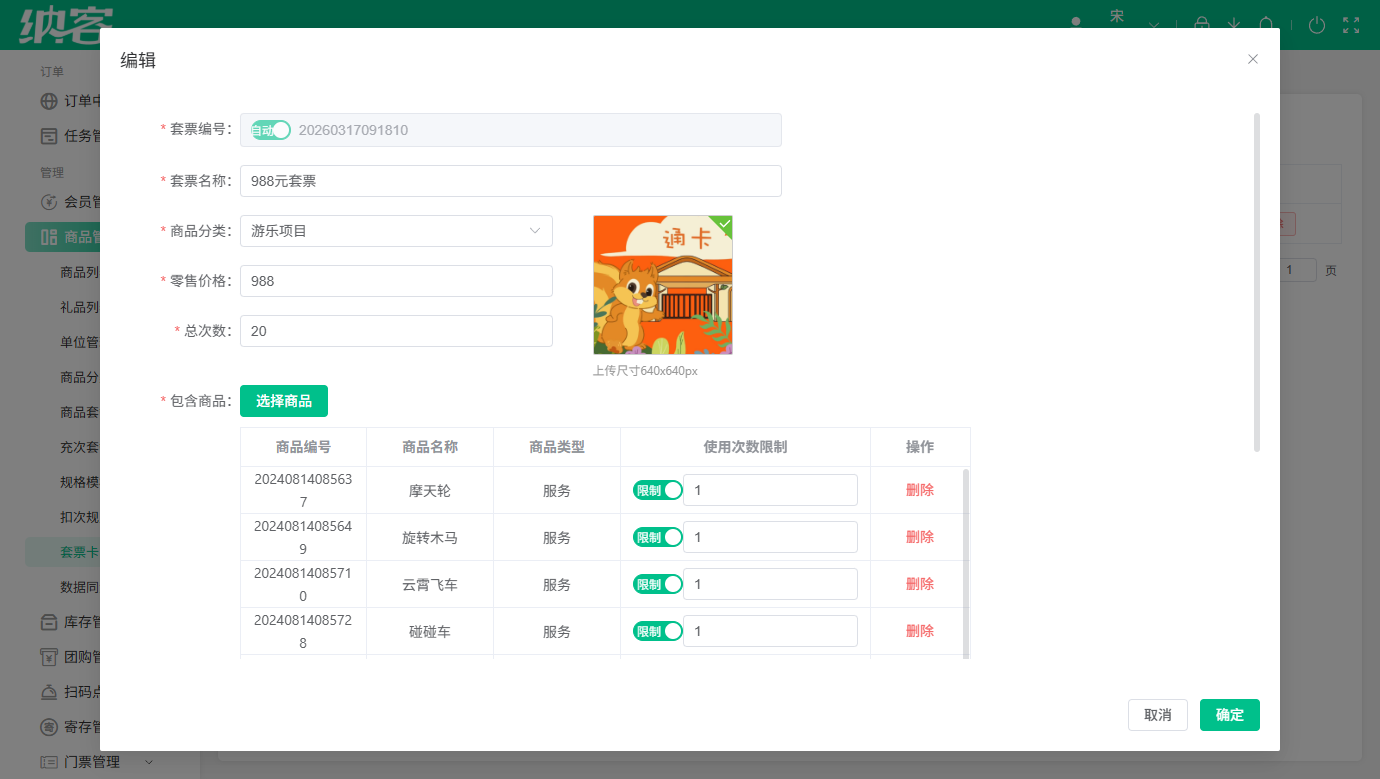
Task: Open 充次套 submenu item in sidebar
Action: pos(79,447)
